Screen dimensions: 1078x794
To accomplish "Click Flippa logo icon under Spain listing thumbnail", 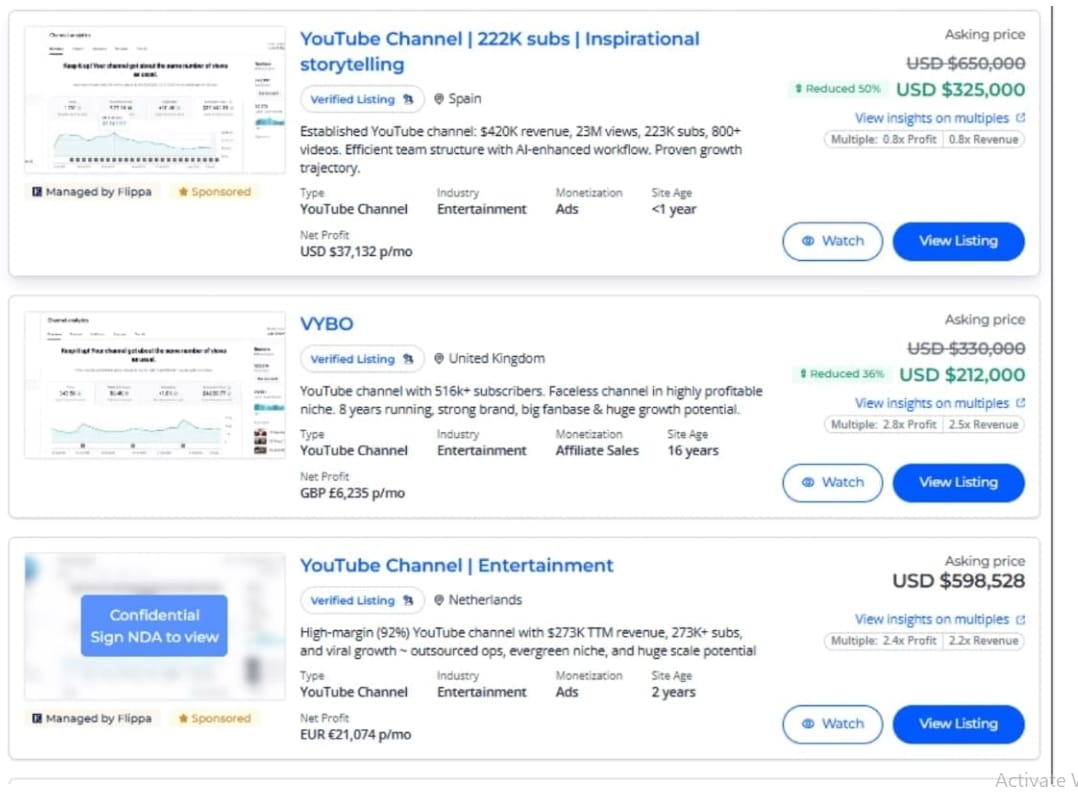I will coord(37,192).
